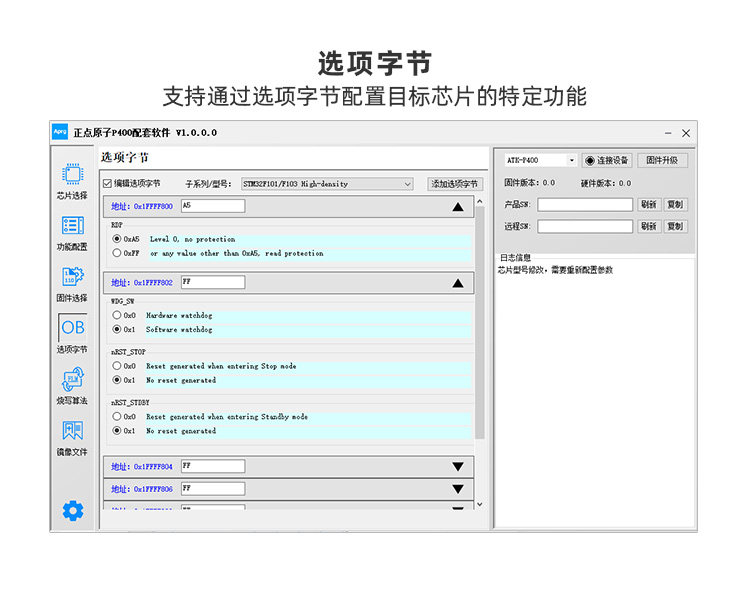Click 复制 next to 远程SN
The width and height of the screenshot is (750, 593).
pyautogui.click(x=675, y=226)
